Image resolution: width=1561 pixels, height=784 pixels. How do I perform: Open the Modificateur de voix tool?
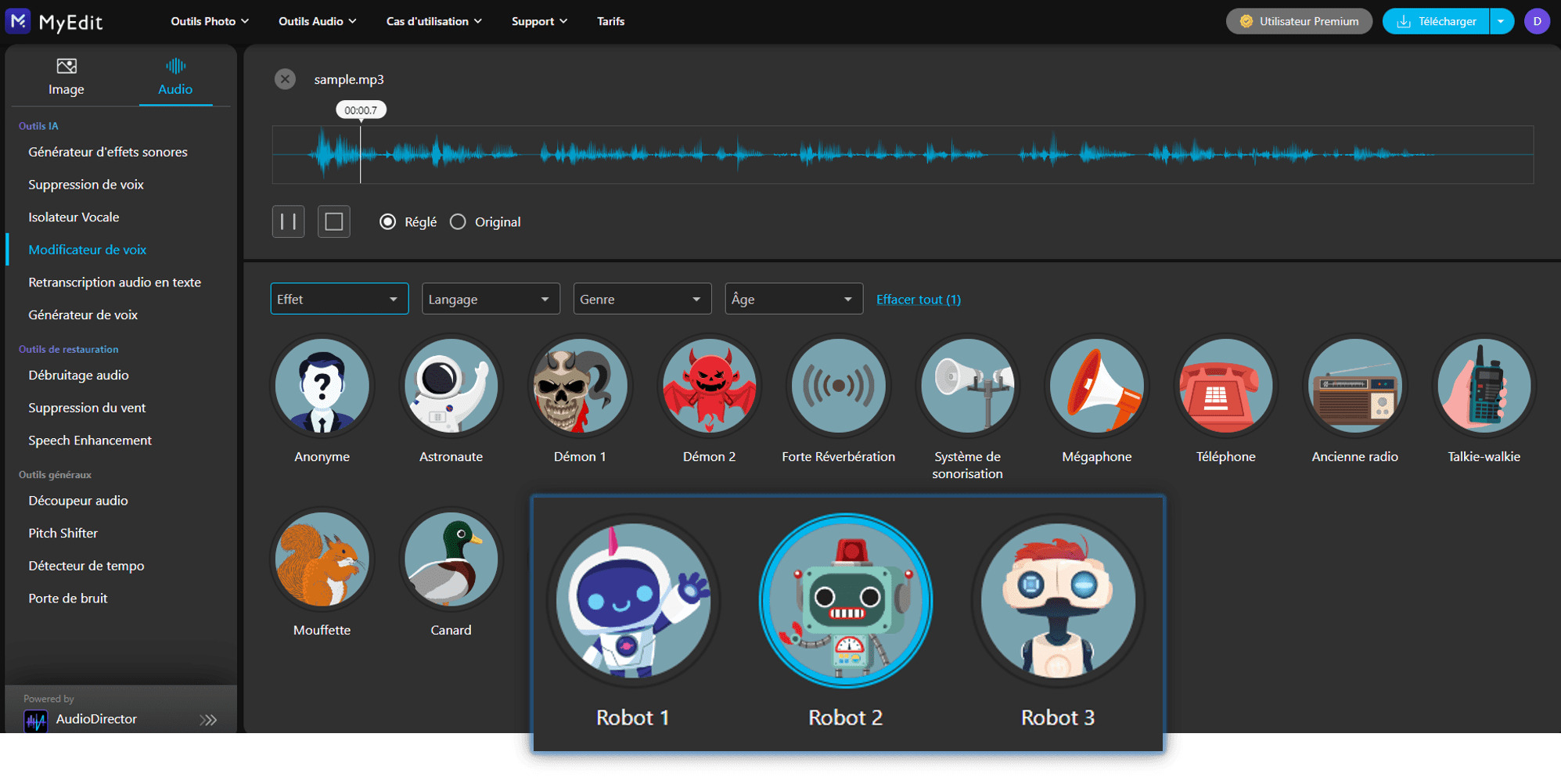coord(87,250)
